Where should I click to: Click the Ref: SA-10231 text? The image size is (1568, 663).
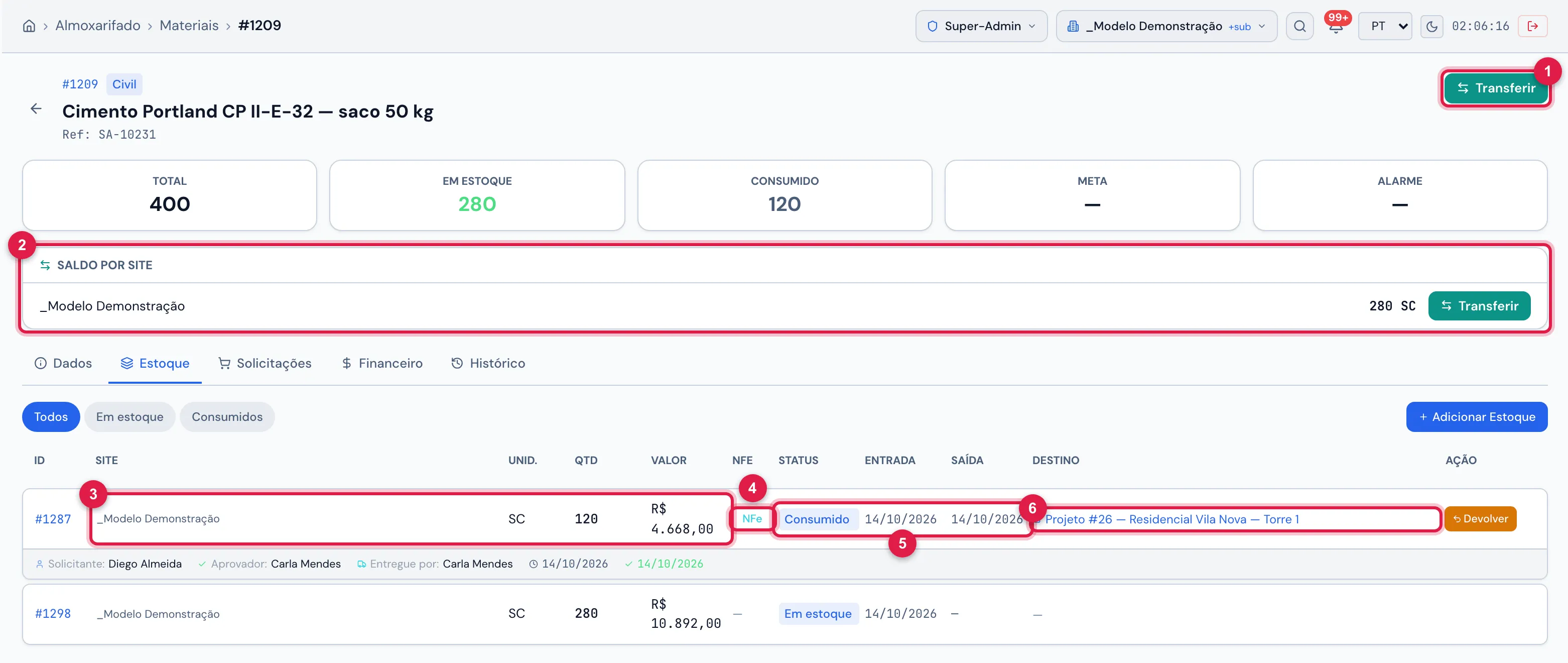coord(109,135)
